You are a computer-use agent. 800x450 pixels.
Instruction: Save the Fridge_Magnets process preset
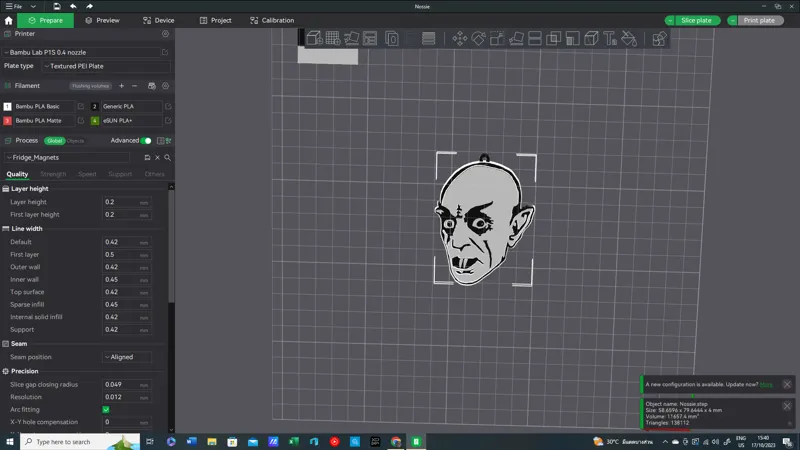[x=147, y=158]
